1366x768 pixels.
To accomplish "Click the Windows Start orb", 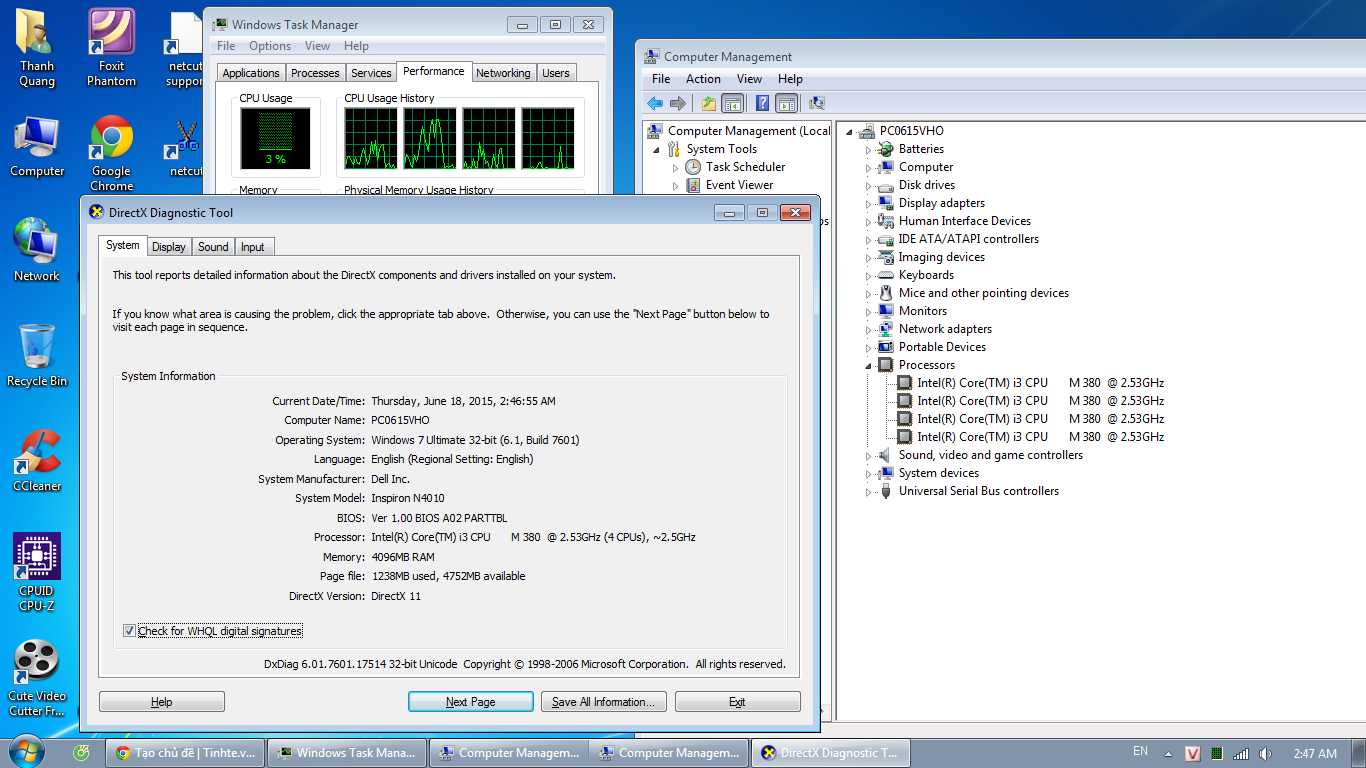I will click(x=26, y=752).
